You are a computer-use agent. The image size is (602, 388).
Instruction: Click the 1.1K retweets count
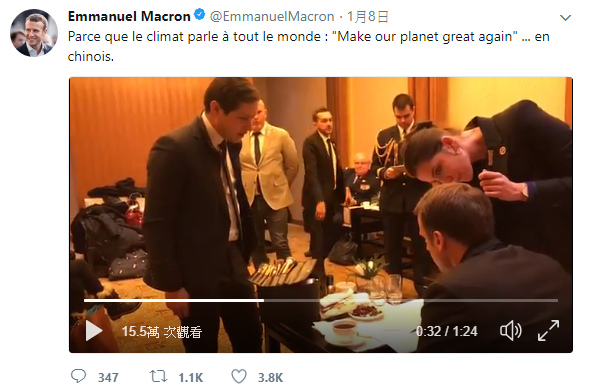[191, 378]
